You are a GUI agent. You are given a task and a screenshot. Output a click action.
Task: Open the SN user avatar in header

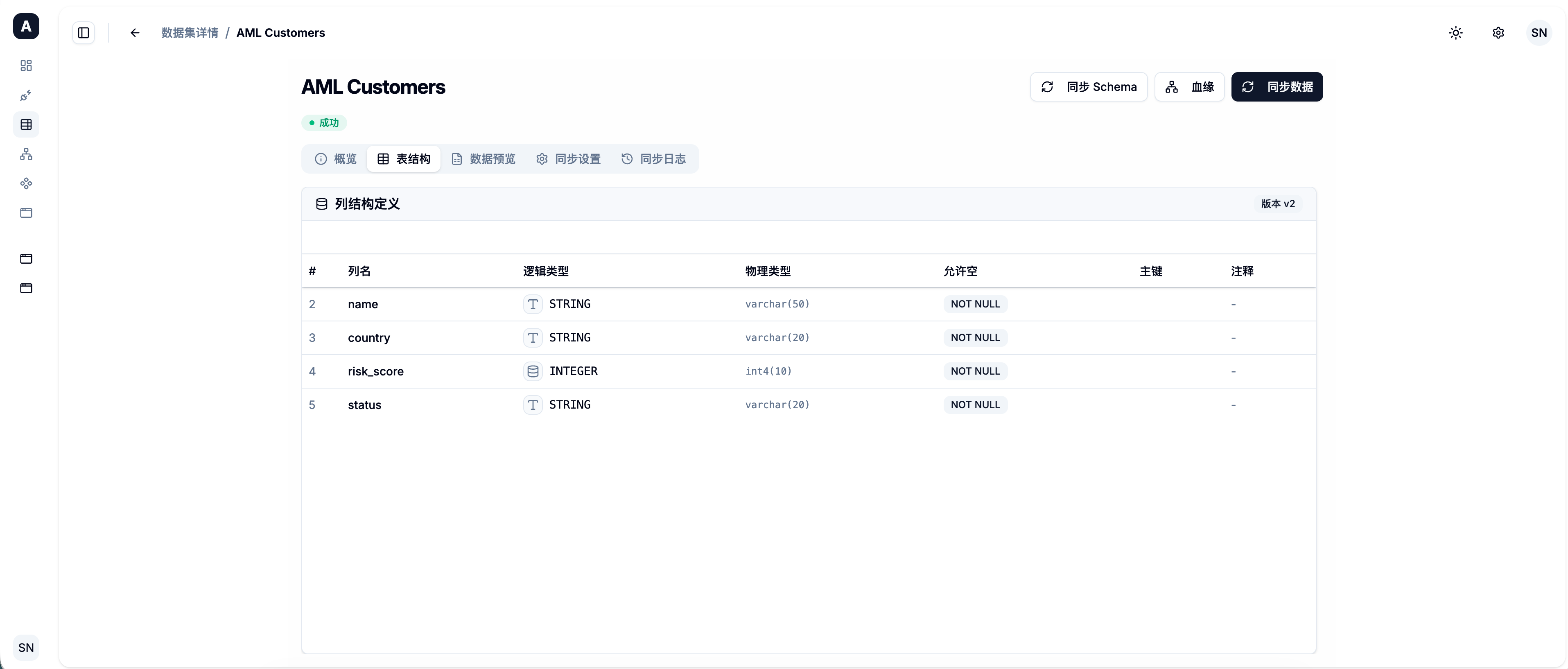point(1539,33)
